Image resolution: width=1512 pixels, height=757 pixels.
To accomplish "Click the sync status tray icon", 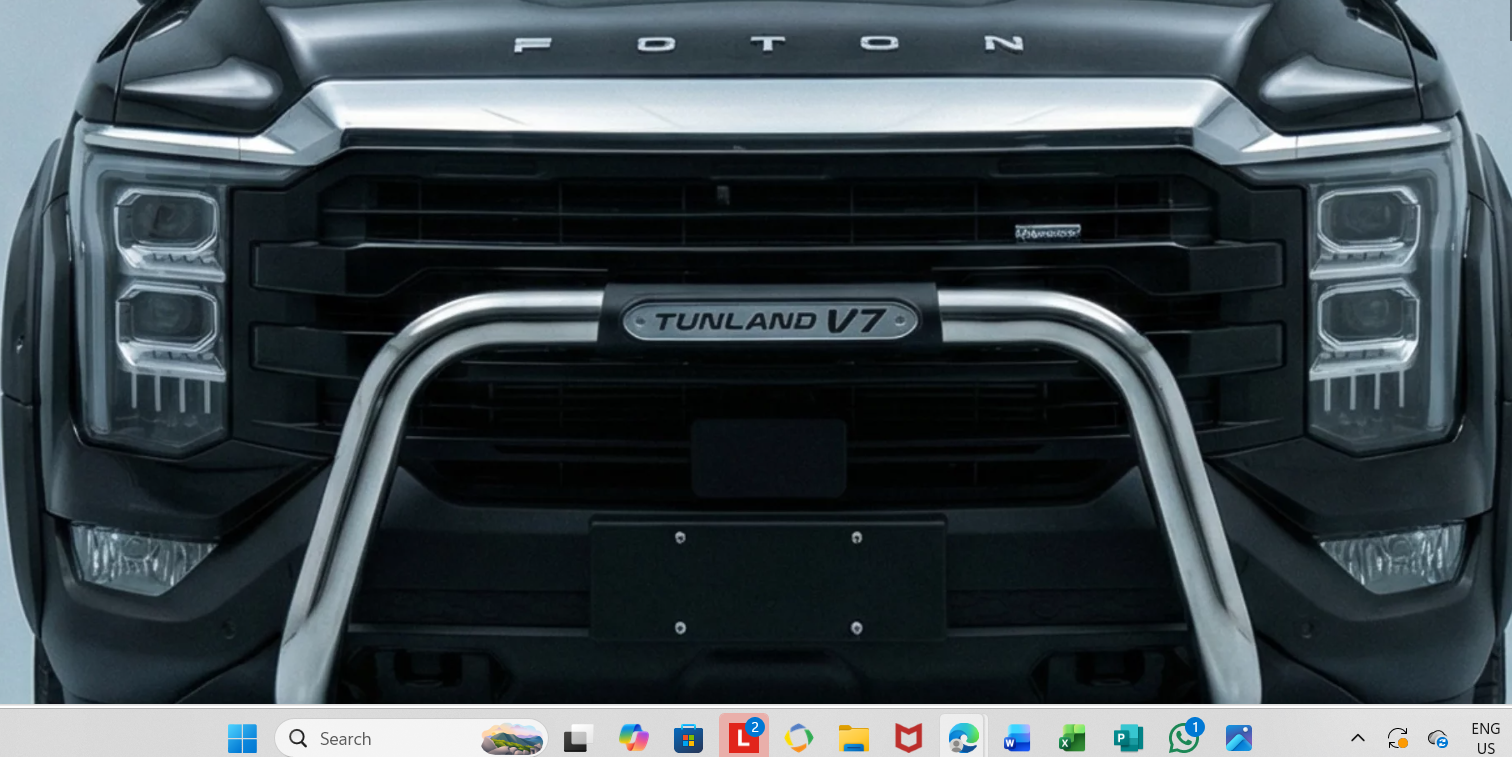I will point(1398,739).
